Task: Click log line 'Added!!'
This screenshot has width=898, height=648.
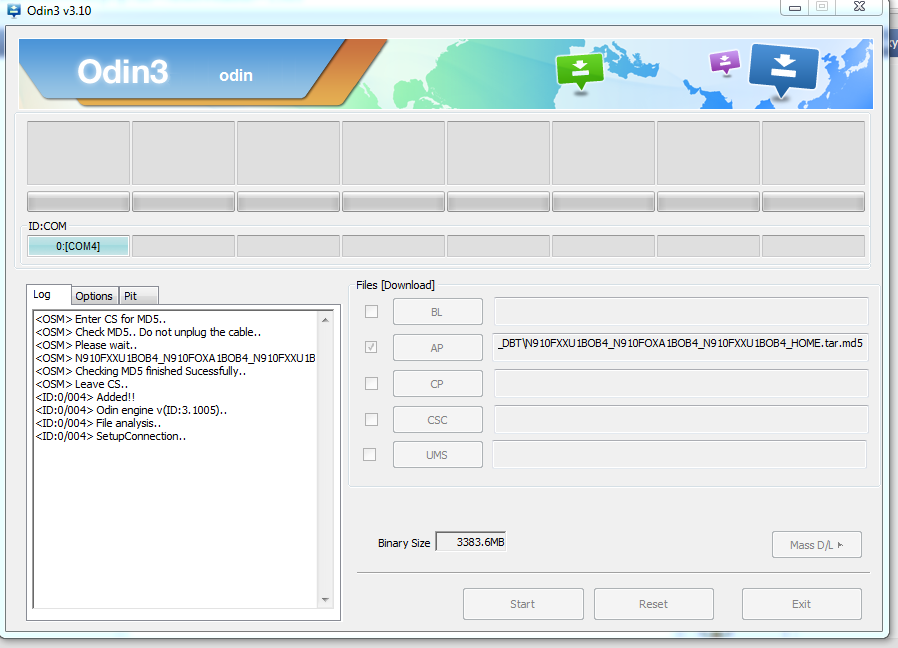Action: click(85, 397)
